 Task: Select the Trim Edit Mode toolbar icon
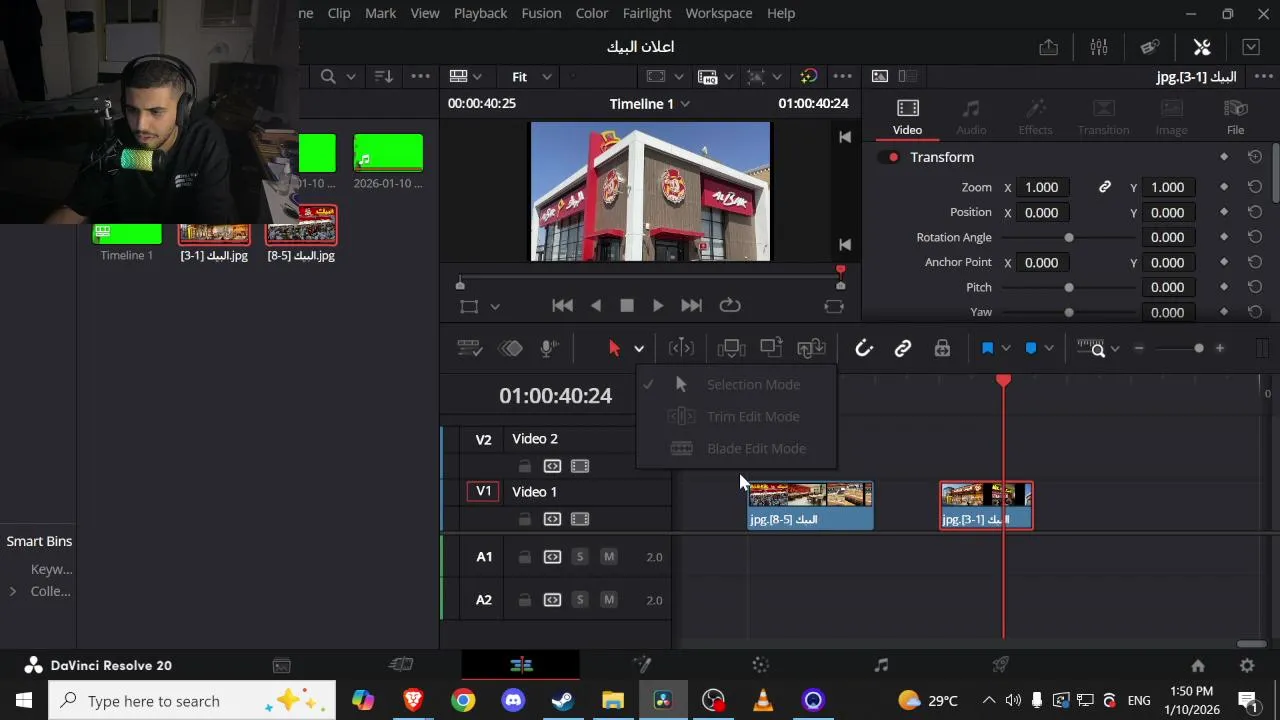click(681, 348)
